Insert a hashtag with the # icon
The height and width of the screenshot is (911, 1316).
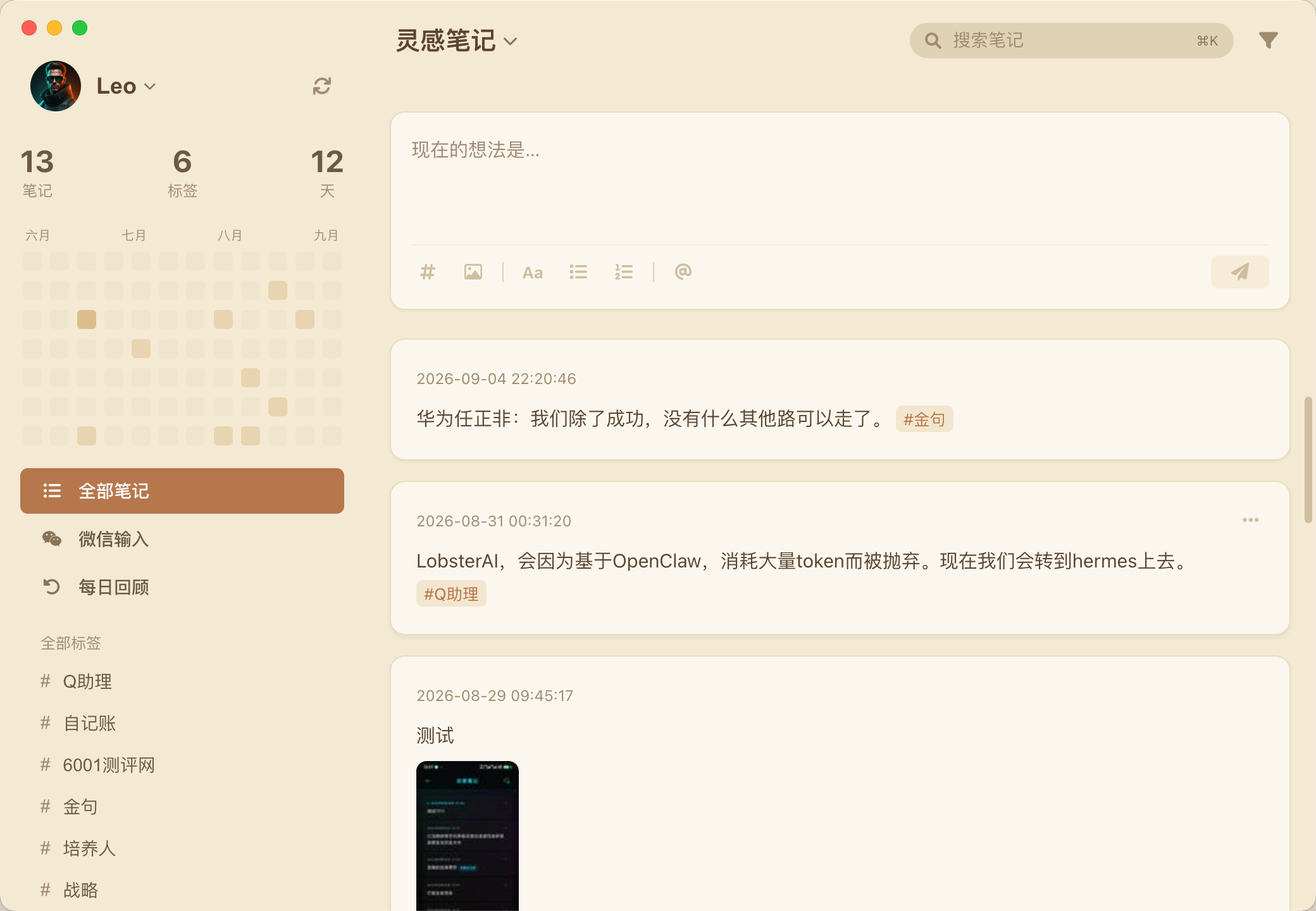click(x=428, y=272)
